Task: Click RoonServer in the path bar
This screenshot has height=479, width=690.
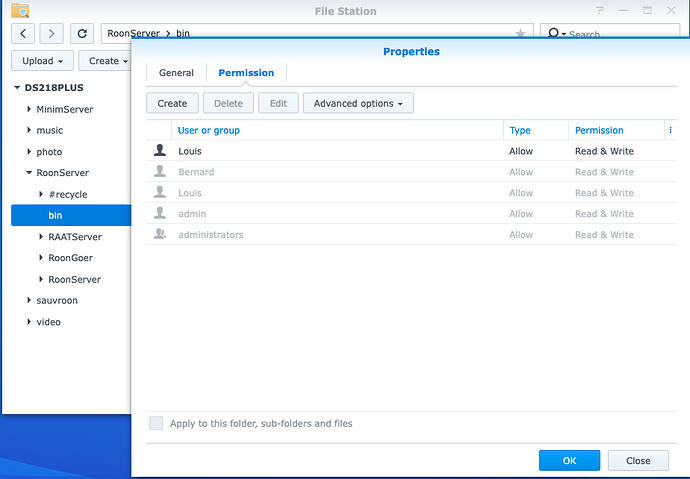Action: (x=133, y=33)
